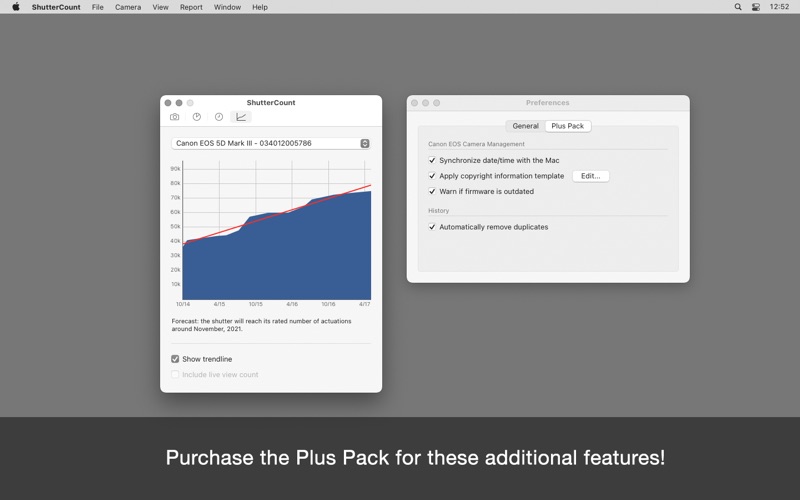Open the Camera menu
Screen dimensions: 800x500
point(128,7)
